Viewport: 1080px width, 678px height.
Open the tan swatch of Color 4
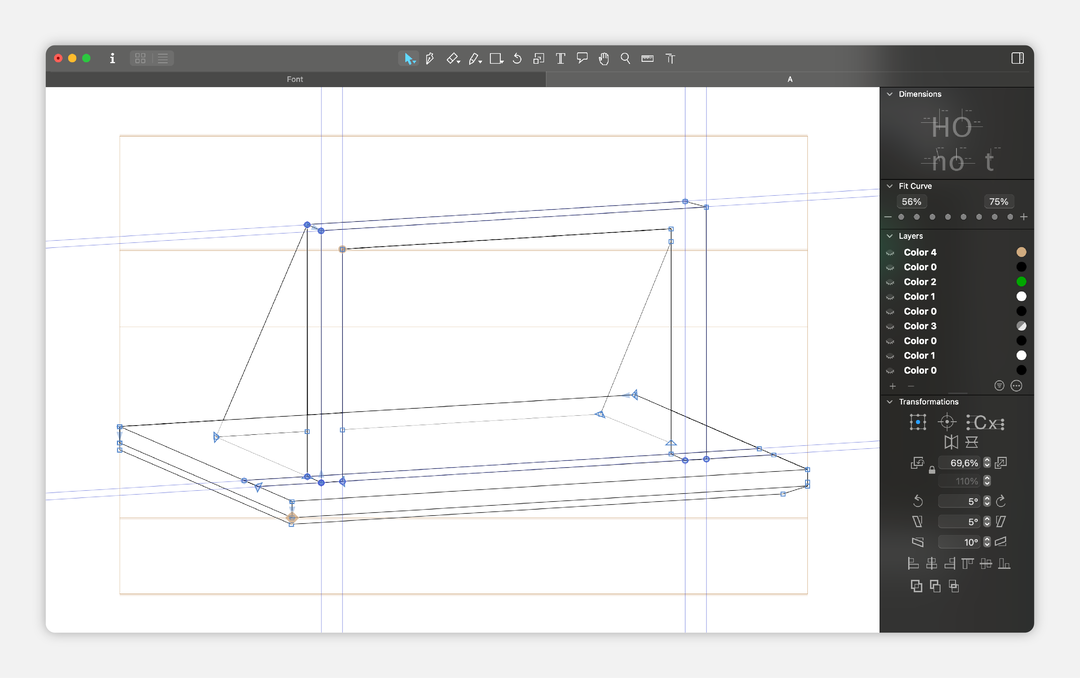1021,252
